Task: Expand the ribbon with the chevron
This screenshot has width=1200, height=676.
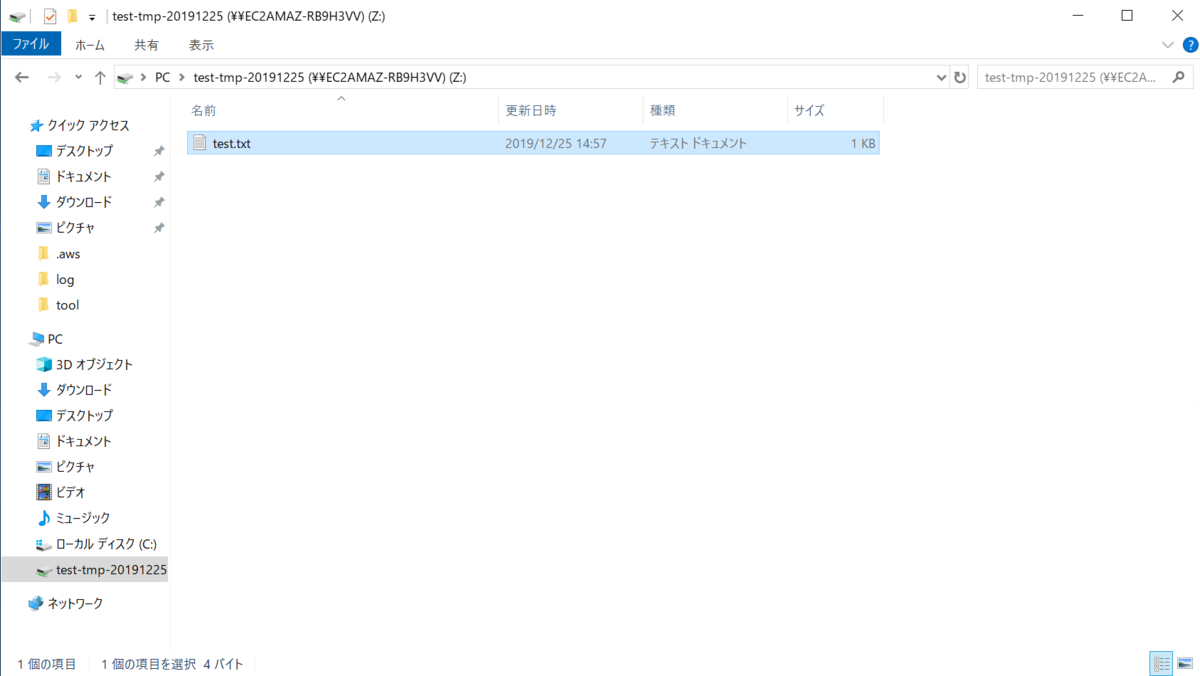Action: 1167,45
